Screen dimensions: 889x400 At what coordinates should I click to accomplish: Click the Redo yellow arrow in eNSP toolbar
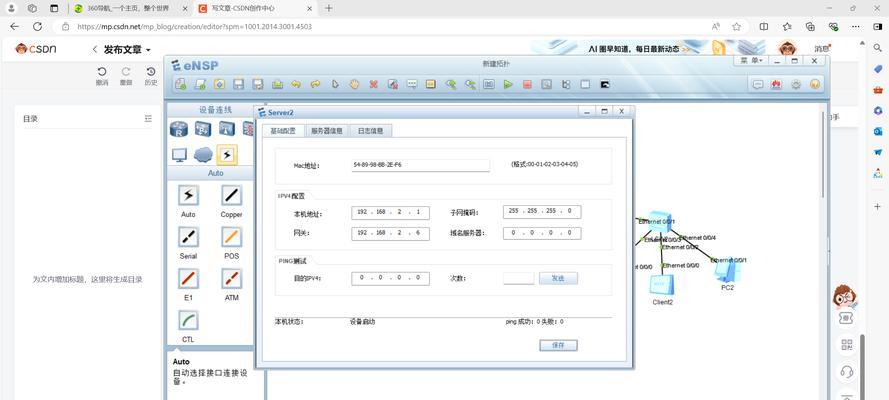coord(315,84)
